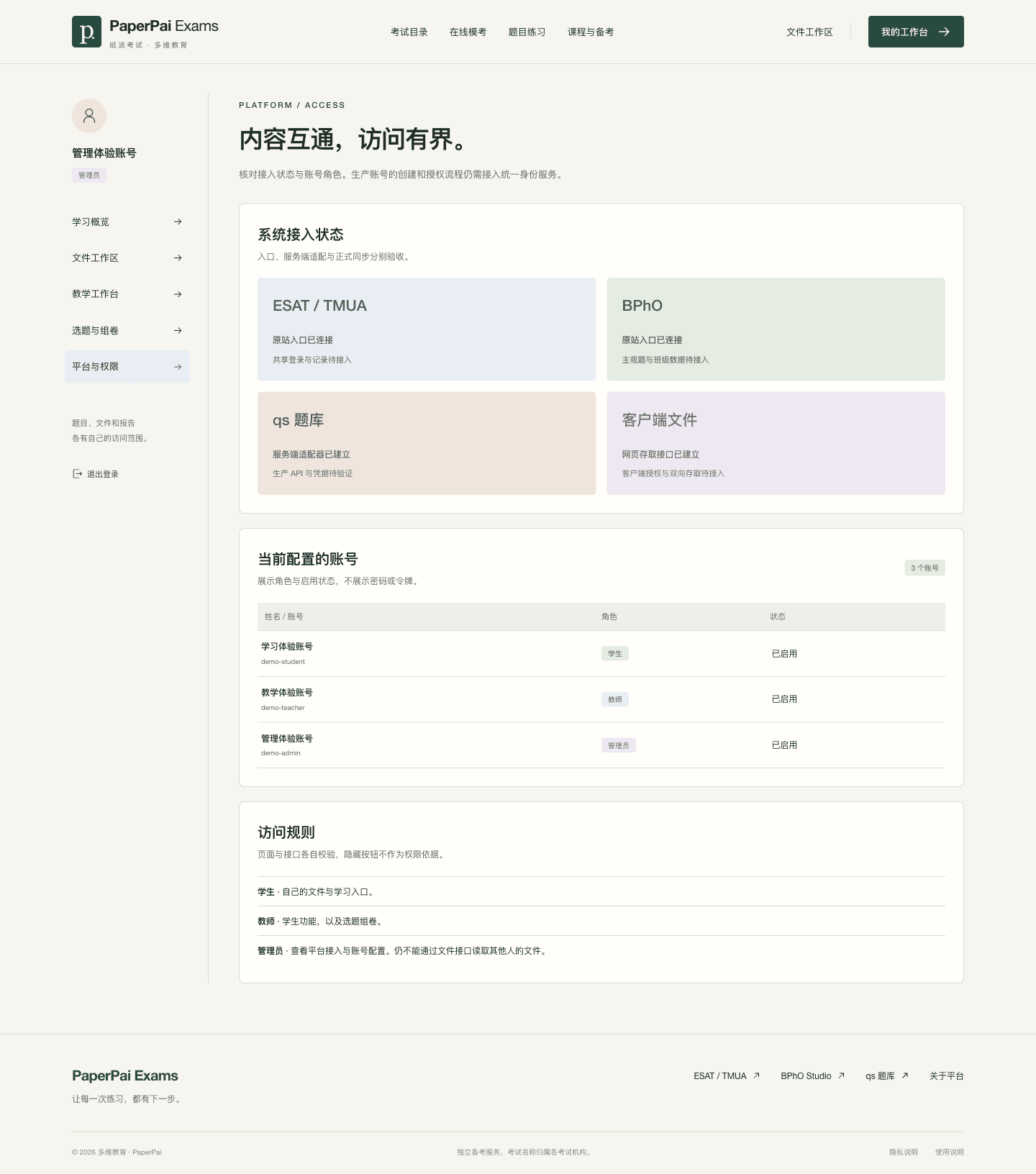Select 学习概览 in the sidebar
Image resolution: width=1036 pixels, height=1174 pixels.
pyautogui.click(x=127, y=222)
